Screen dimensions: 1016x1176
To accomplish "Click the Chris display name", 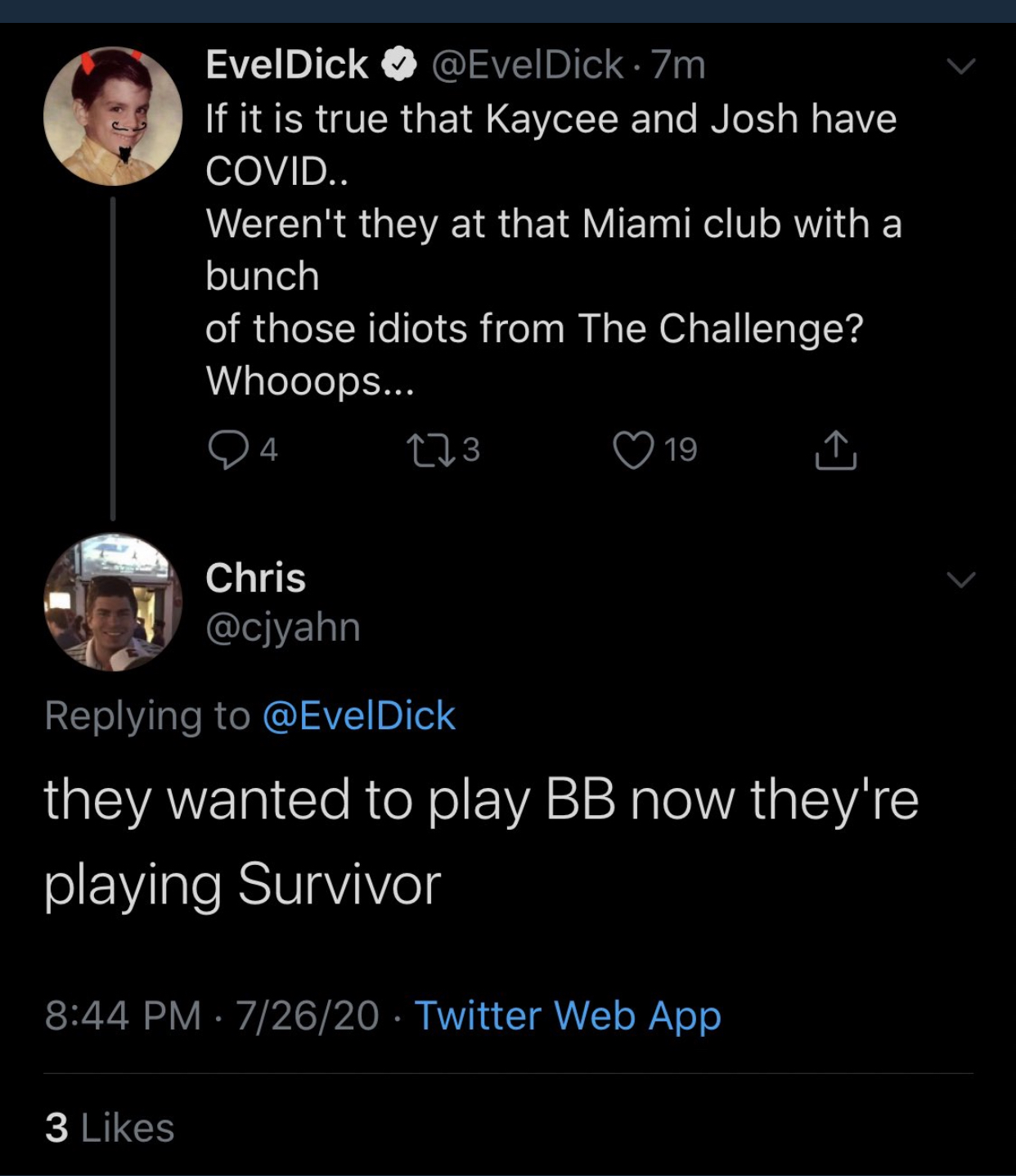I will click(256, 578).
